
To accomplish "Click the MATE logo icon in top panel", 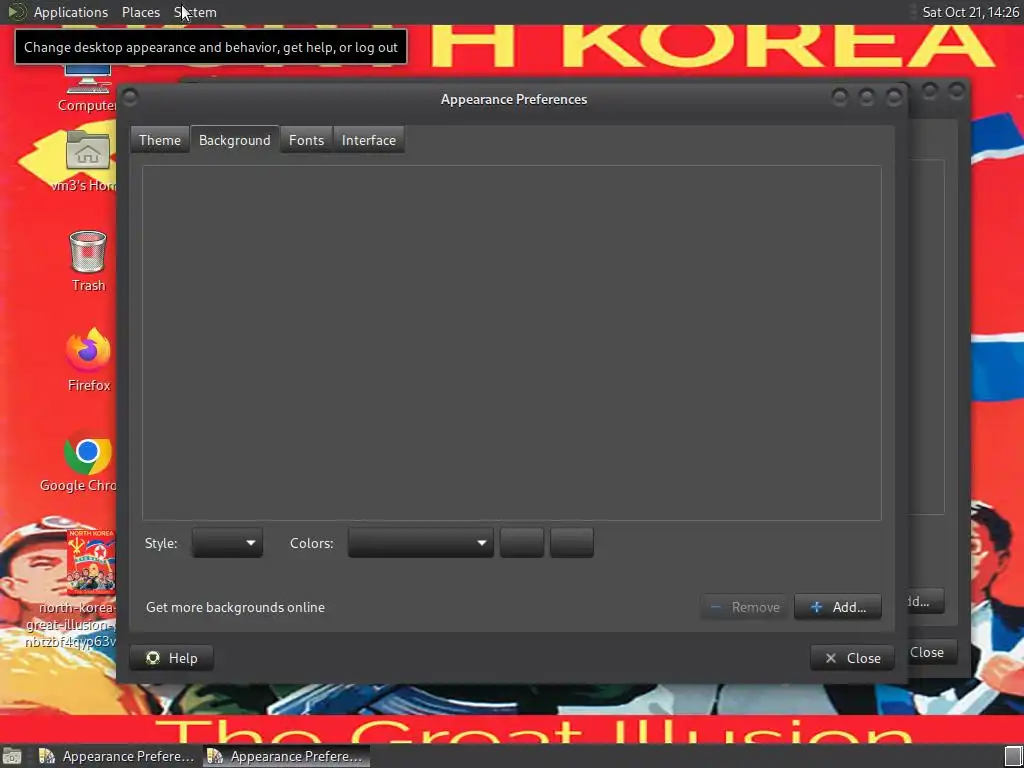I will (x=16, y=12).
